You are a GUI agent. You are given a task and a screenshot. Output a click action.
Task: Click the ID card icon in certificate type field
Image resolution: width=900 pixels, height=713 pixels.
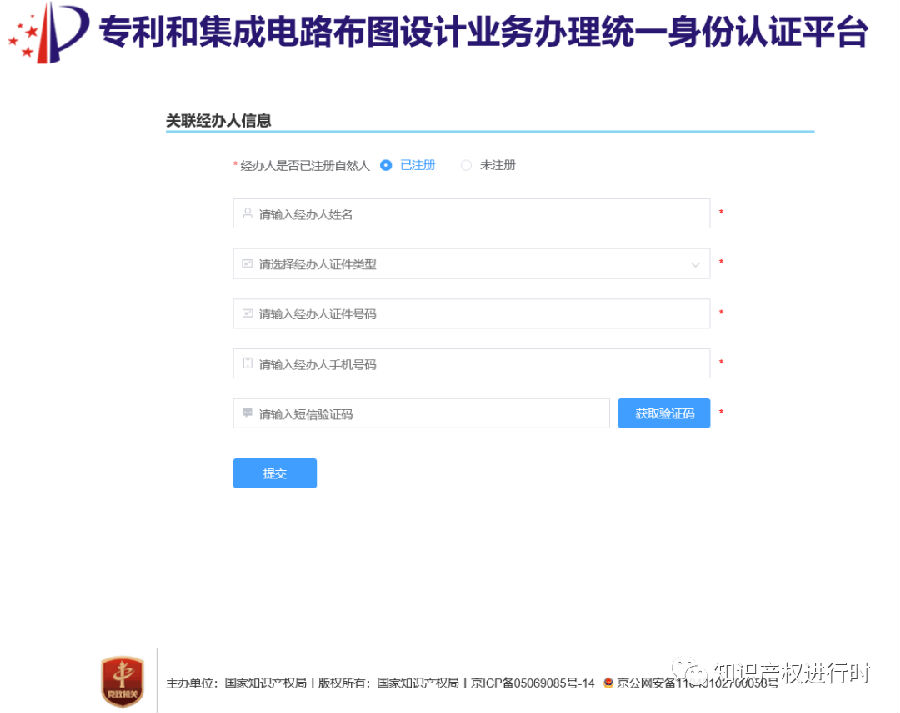(247, 264)
